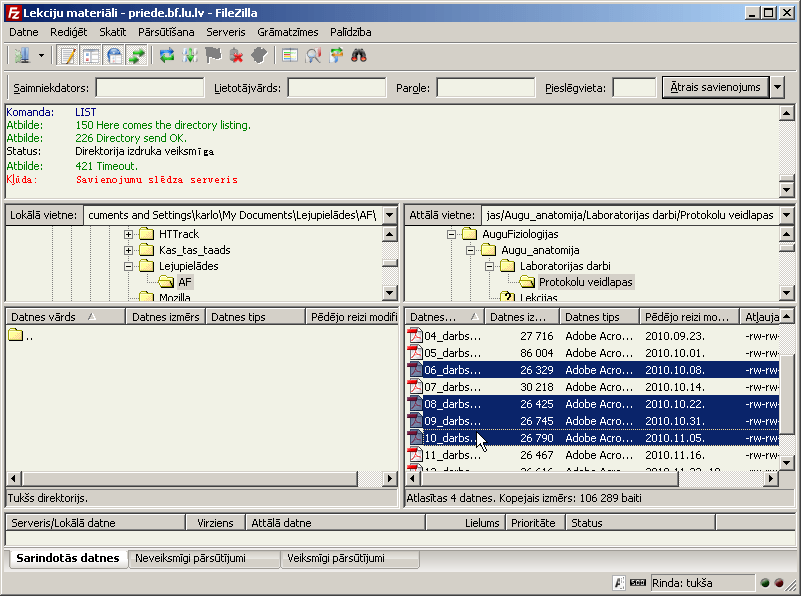Select the 08_darbs PDF file
The image size is (801, 596).
tap(593, 404)
